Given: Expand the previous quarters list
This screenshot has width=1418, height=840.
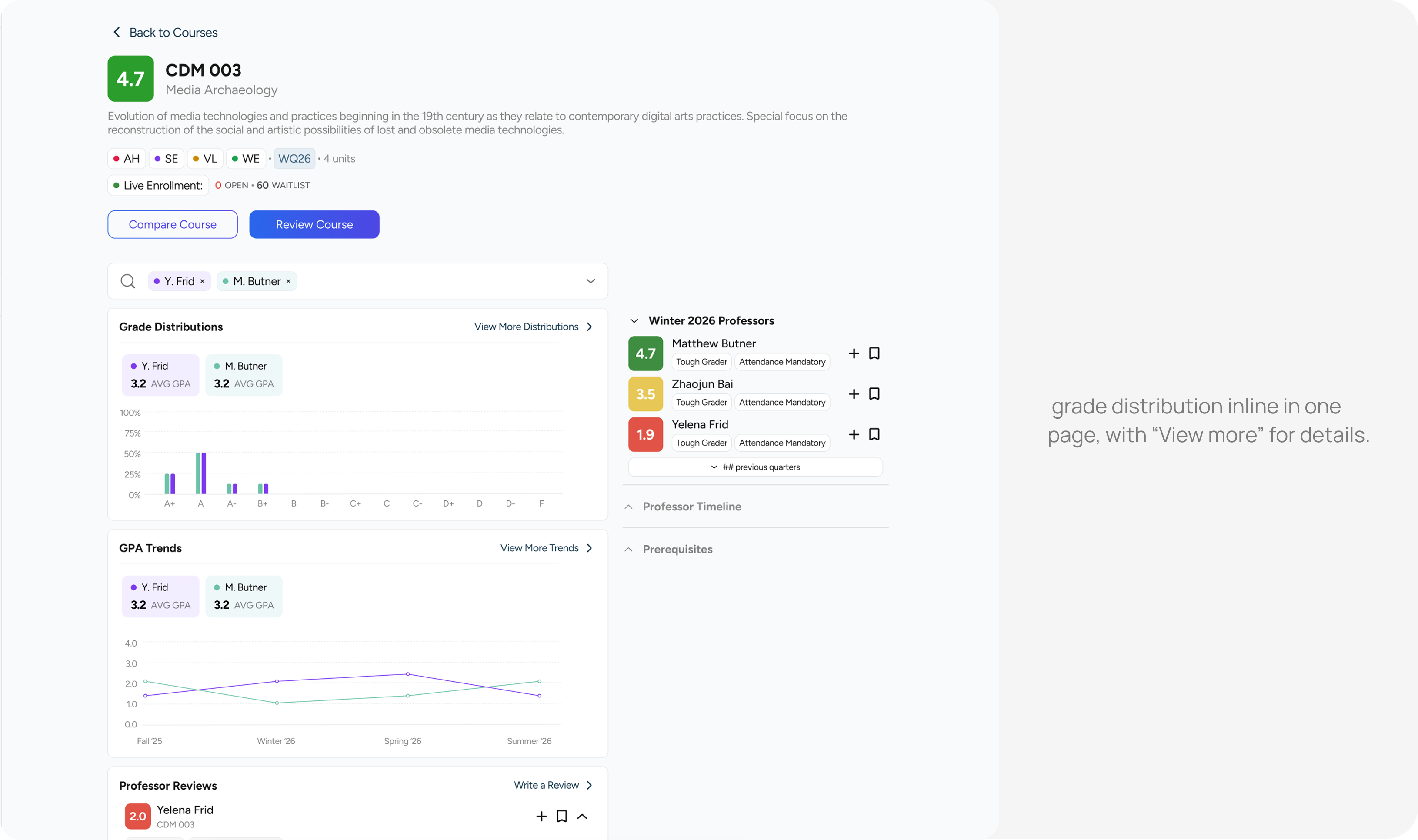Looking at the screenshot, I should (x=755, y=467).
